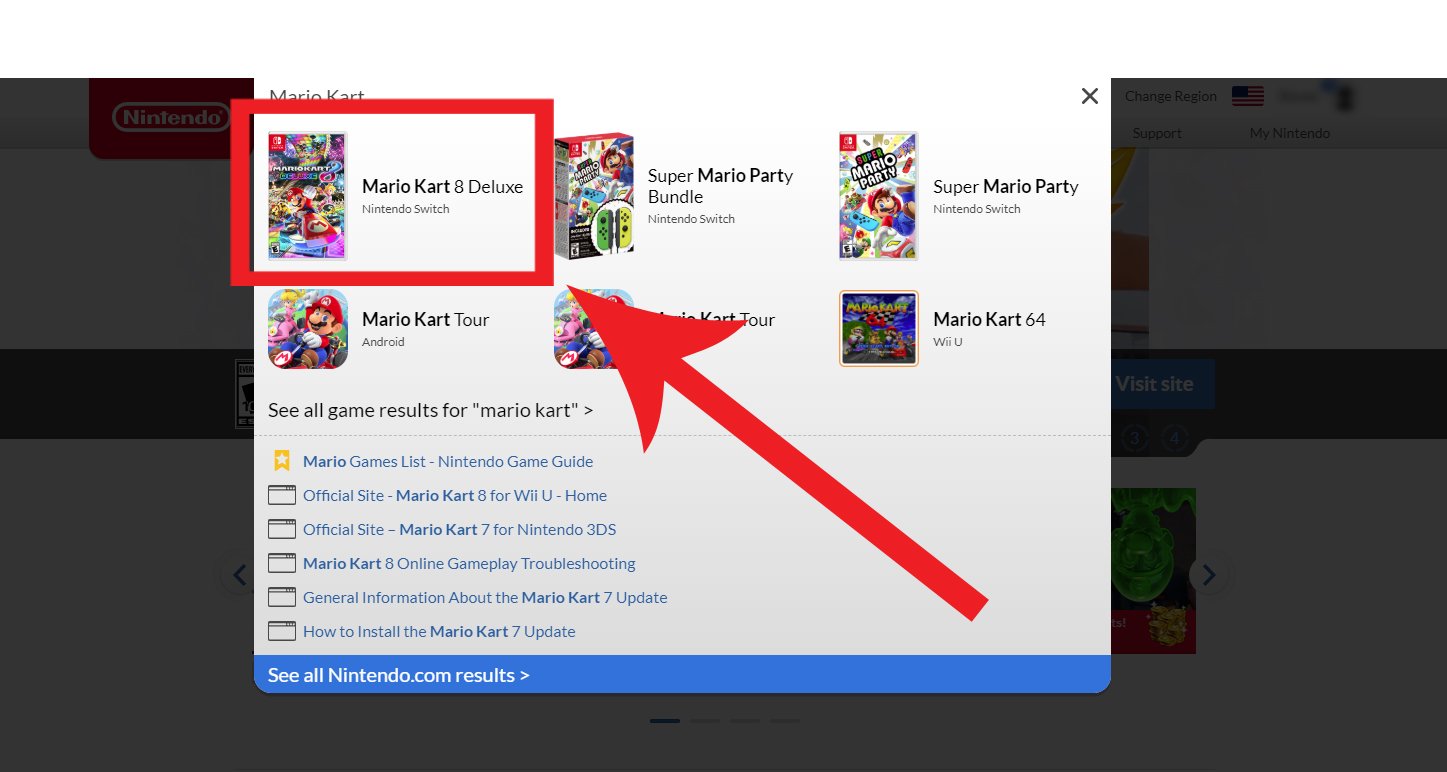Select the Mario Kart 8 Deluxe title
This screenshot has height=772, width=1447.
[442, 186]
